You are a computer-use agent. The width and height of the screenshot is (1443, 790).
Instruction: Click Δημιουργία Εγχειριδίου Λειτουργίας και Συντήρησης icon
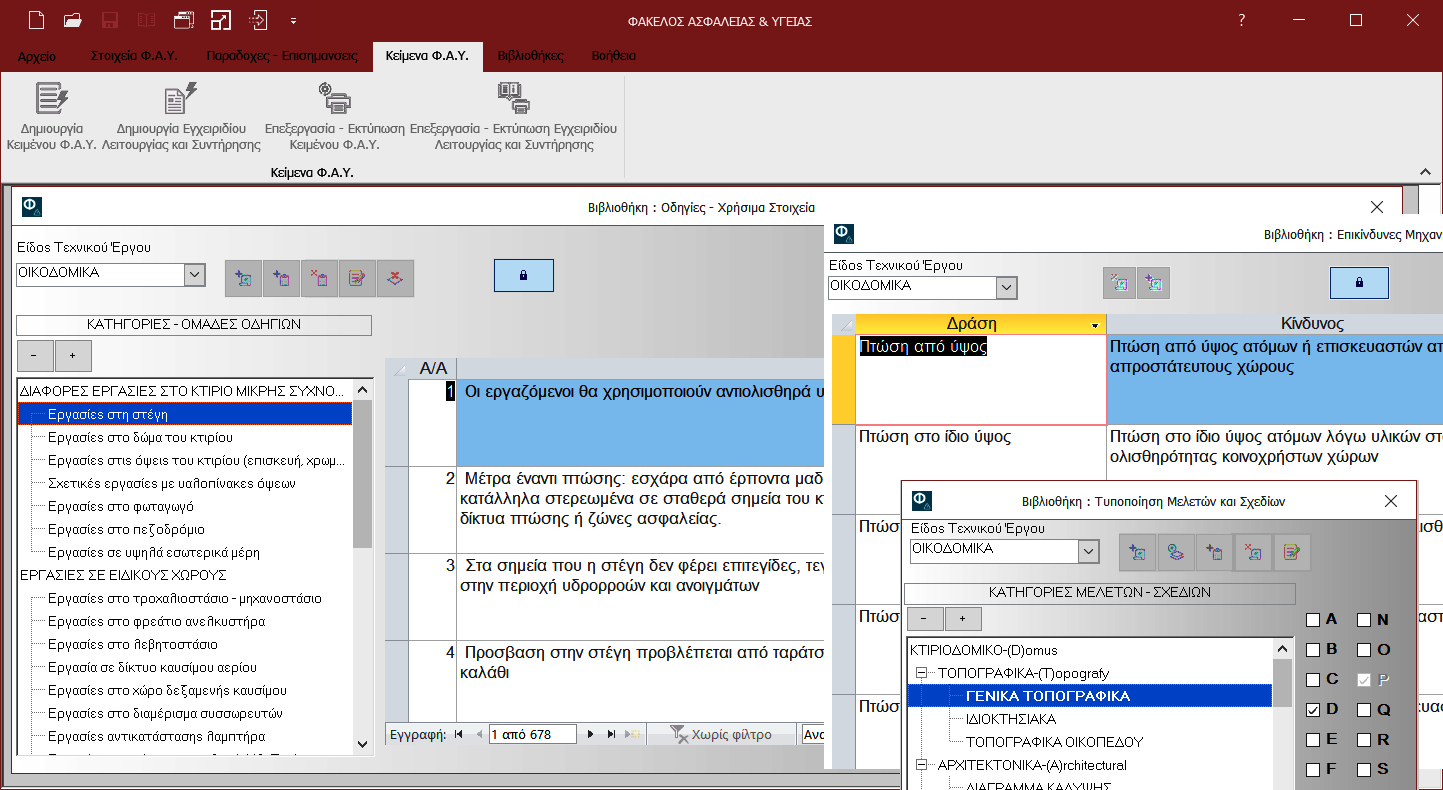click(181, 100)
